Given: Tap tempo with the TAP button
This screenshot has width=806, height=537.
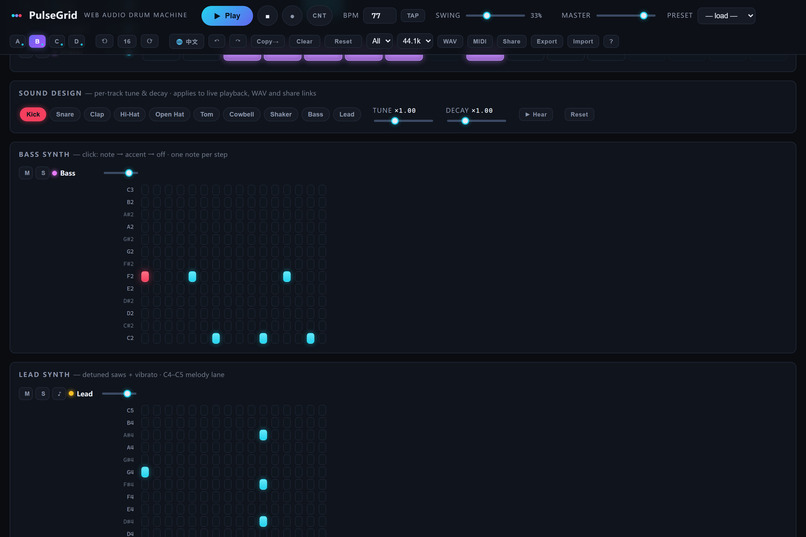Looking at the screenshot, I should pos(413,16).
